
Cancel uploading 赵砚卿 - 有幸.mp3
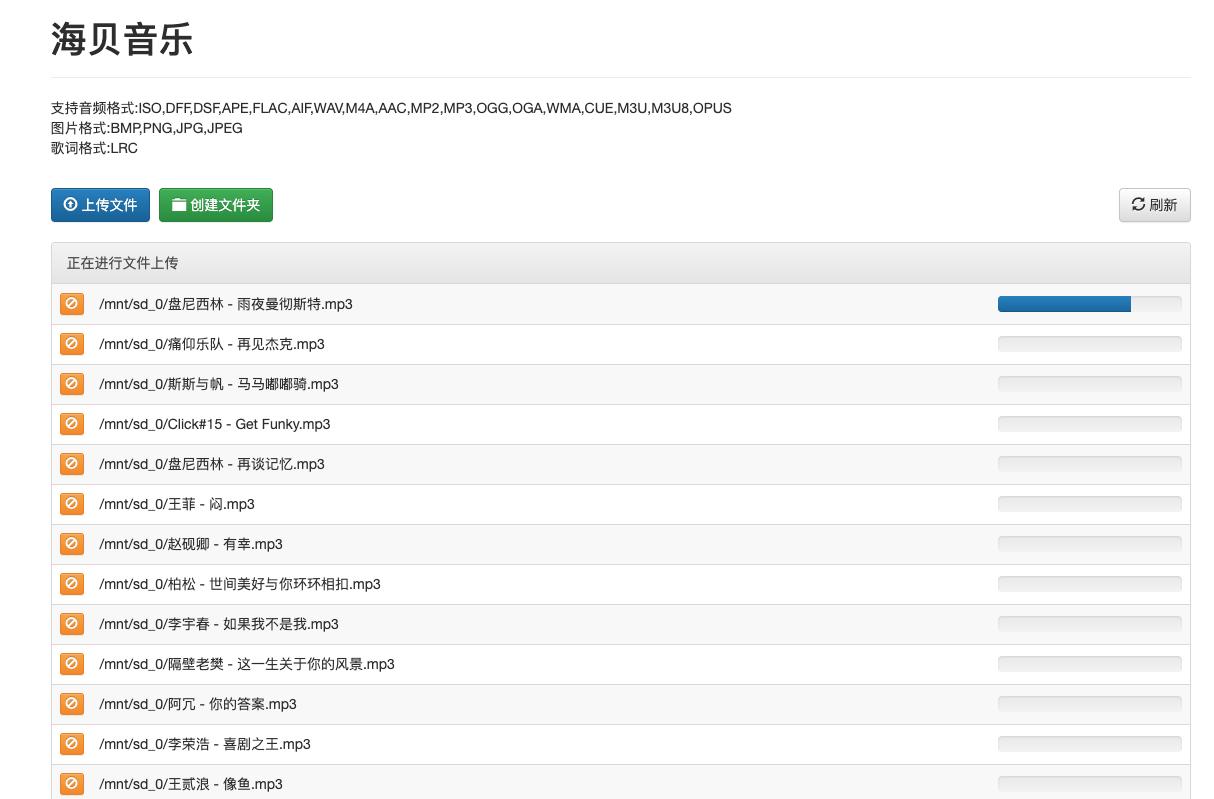71,543
